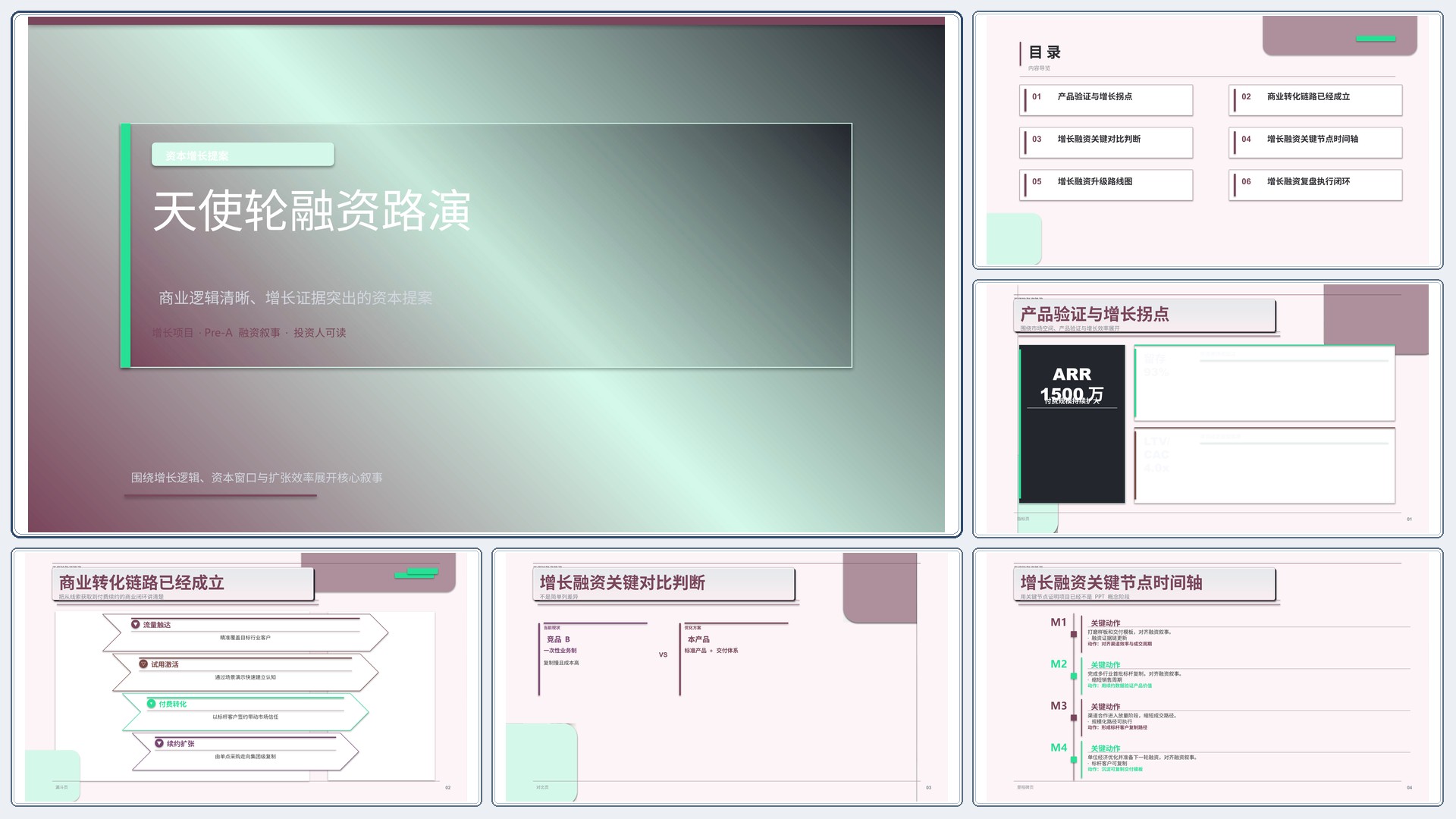Click the cover subtitle 商业逻辑清晰、增长证据突出的资本提案
Viewport: 1456px width, 819px height.
point(296,298)
